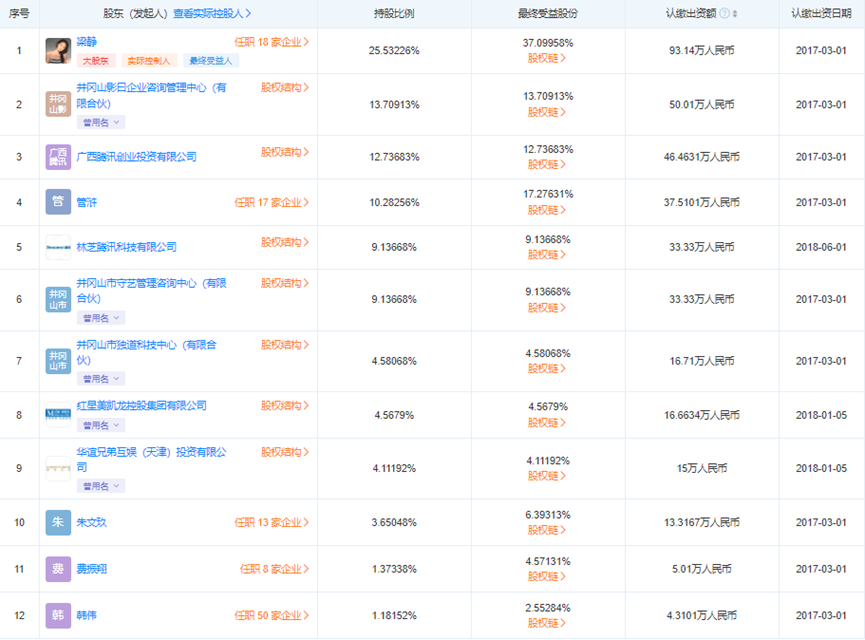Click the 管 avatar icon for 管浒

(x=58, y=202)
